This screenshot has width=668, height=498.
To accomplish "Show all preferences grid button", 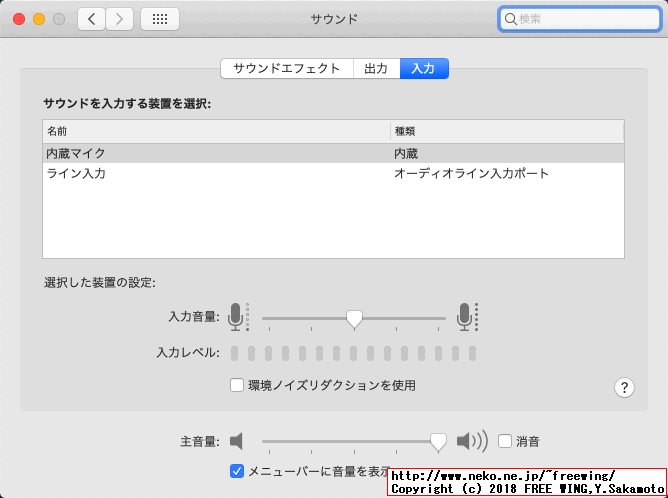I will tap(160, 19).
